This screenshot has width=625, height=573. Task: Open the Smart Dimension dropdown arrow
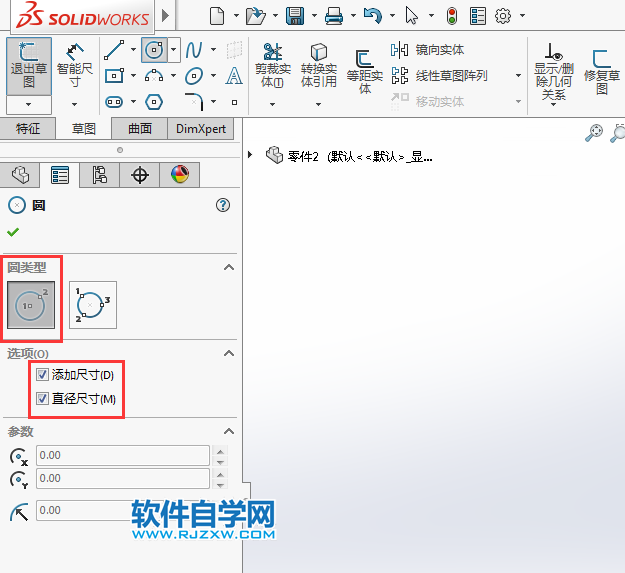pos(75,105)
